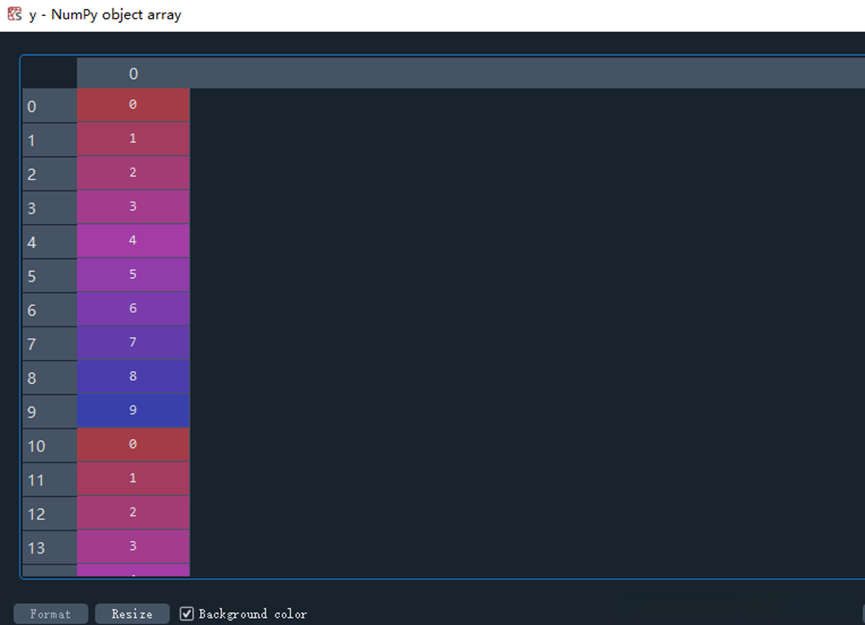Select cell with value 9 in row 9

(x=133, y=411)
